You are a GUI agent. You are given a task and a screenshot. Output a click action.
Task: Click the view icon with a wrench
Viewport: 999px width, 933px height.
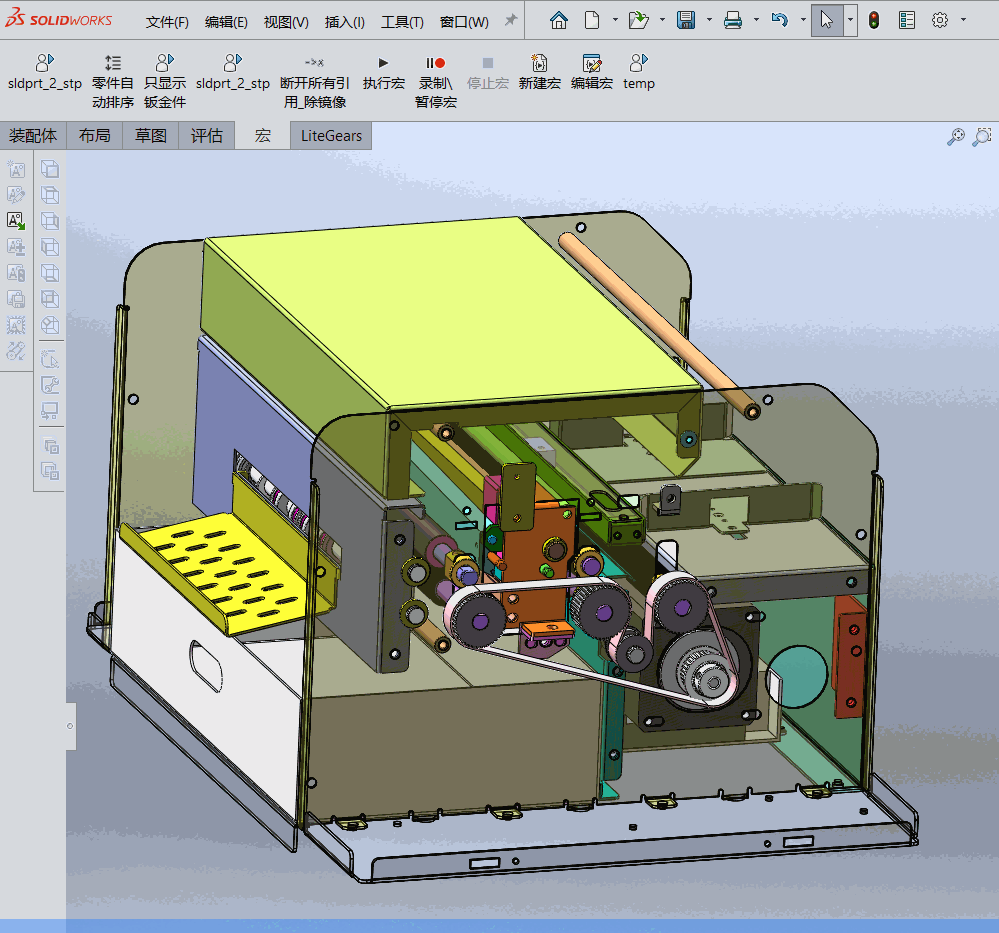(50, 385)
